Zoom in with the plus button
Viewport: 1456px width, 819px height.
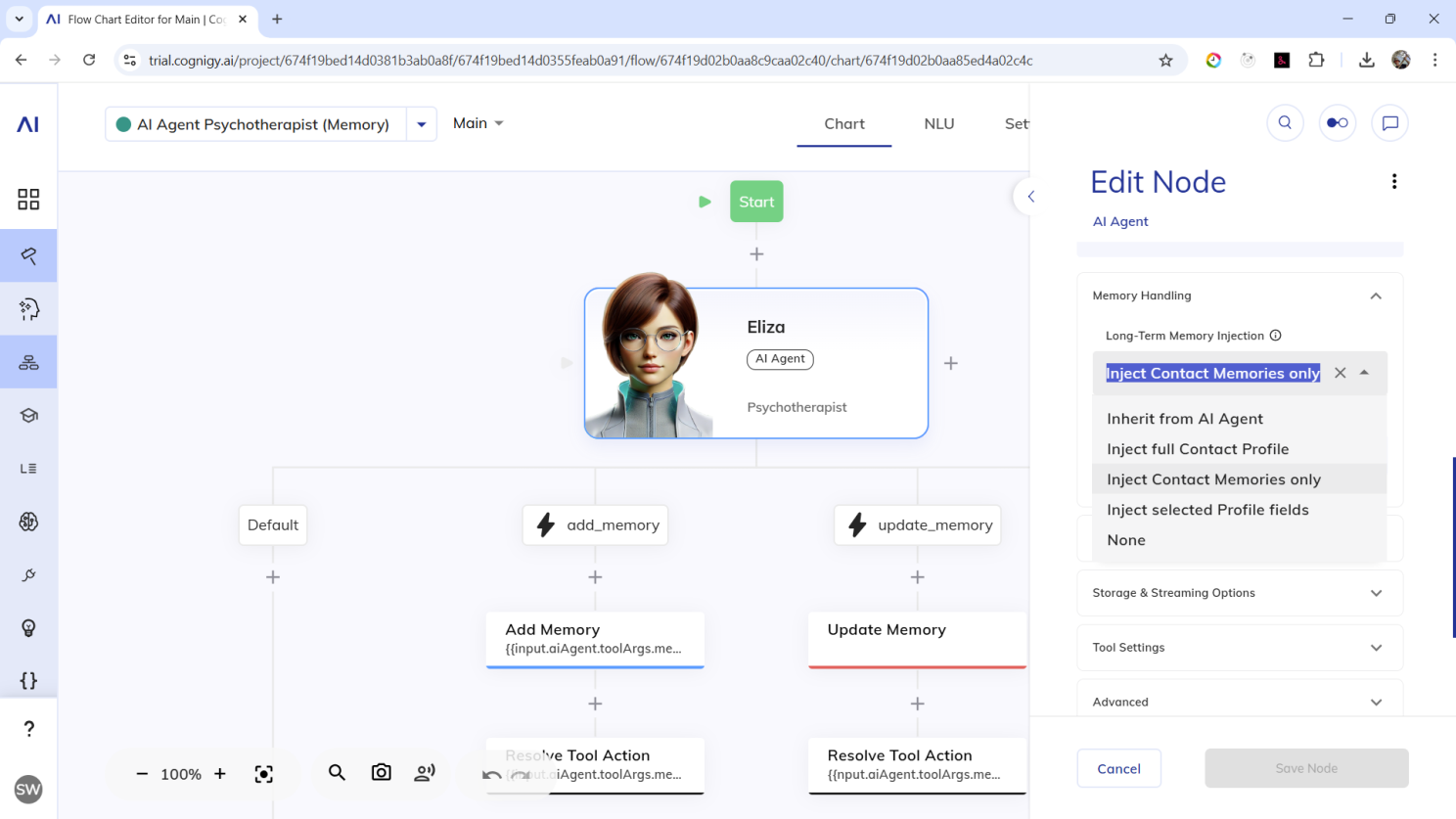220,774
